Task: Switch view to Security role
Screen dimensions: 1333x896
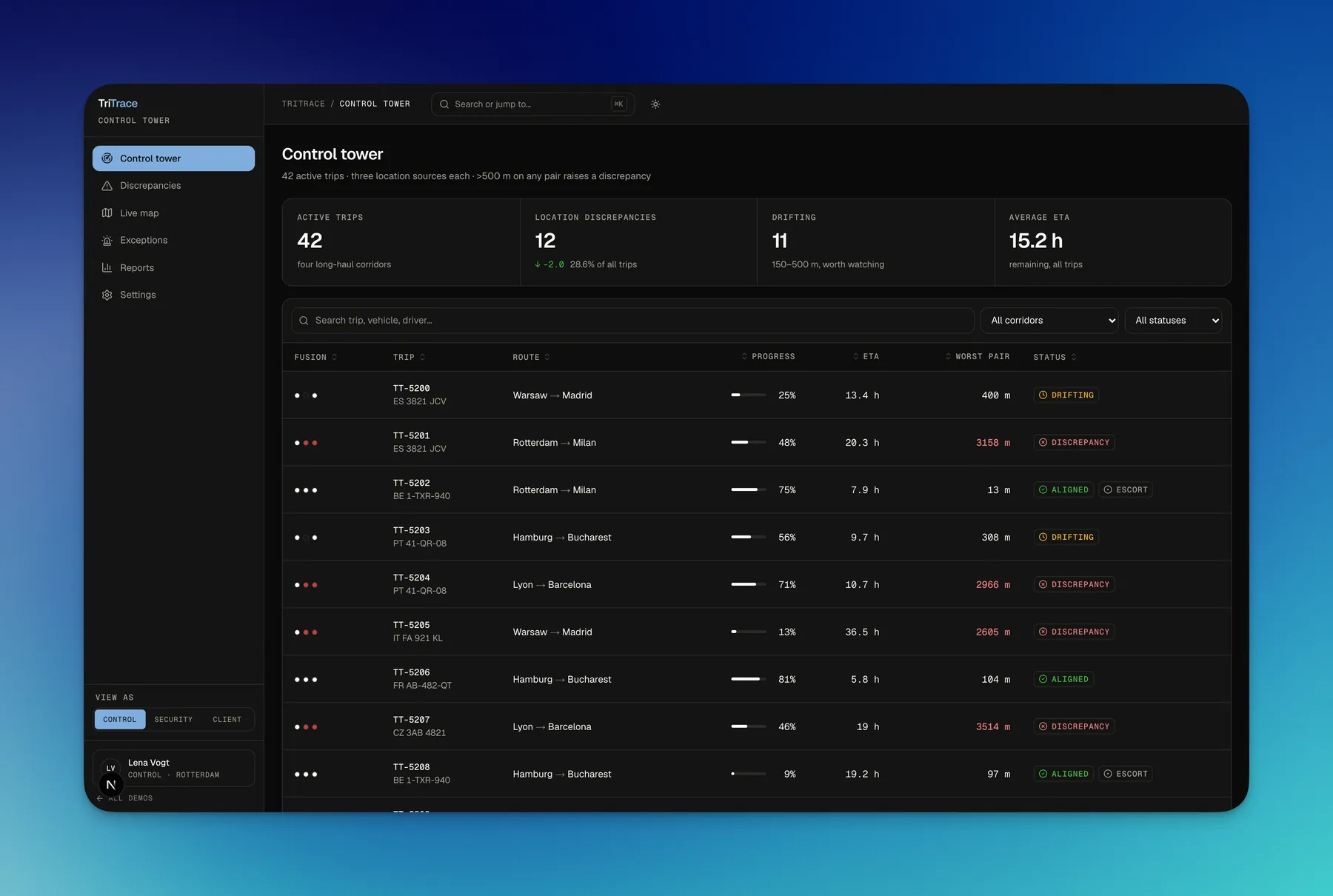Action: pos(173,720)
